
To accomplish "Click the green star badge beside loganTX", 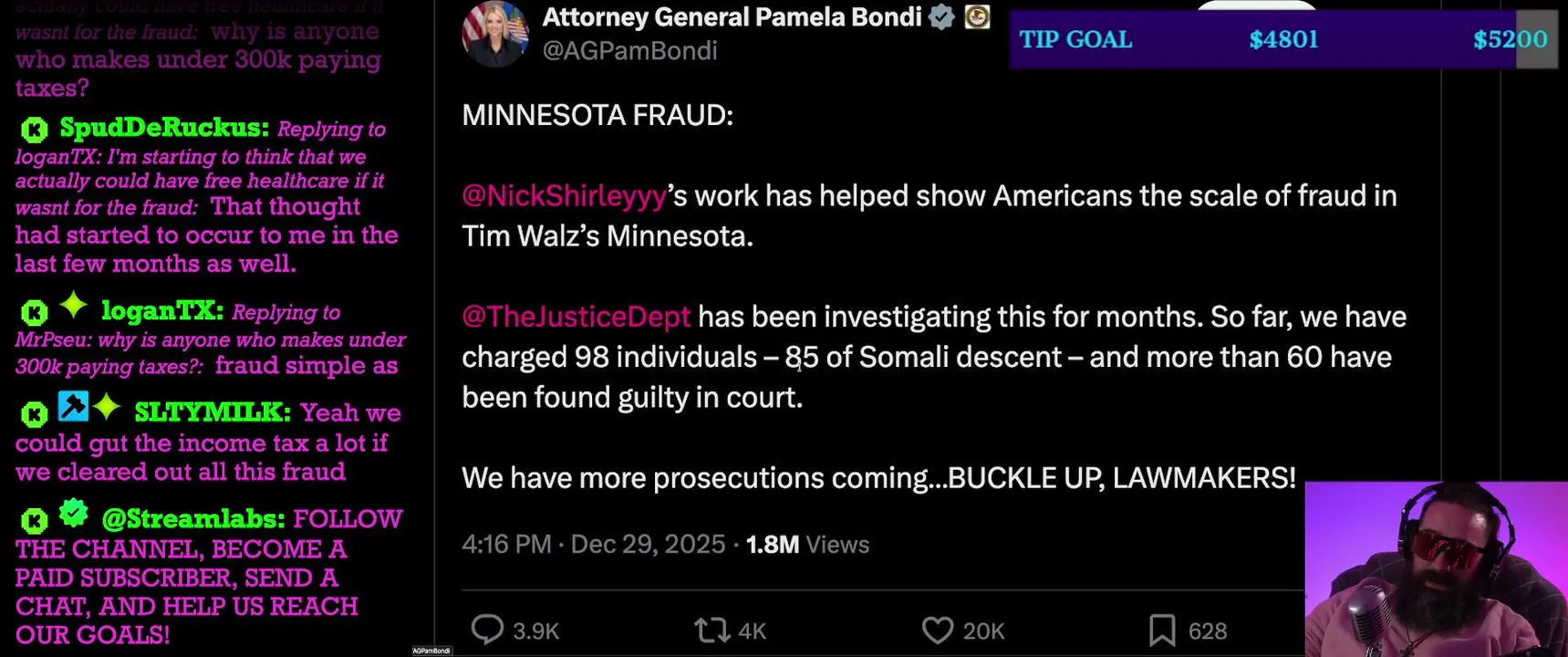I will pos(73,306).
